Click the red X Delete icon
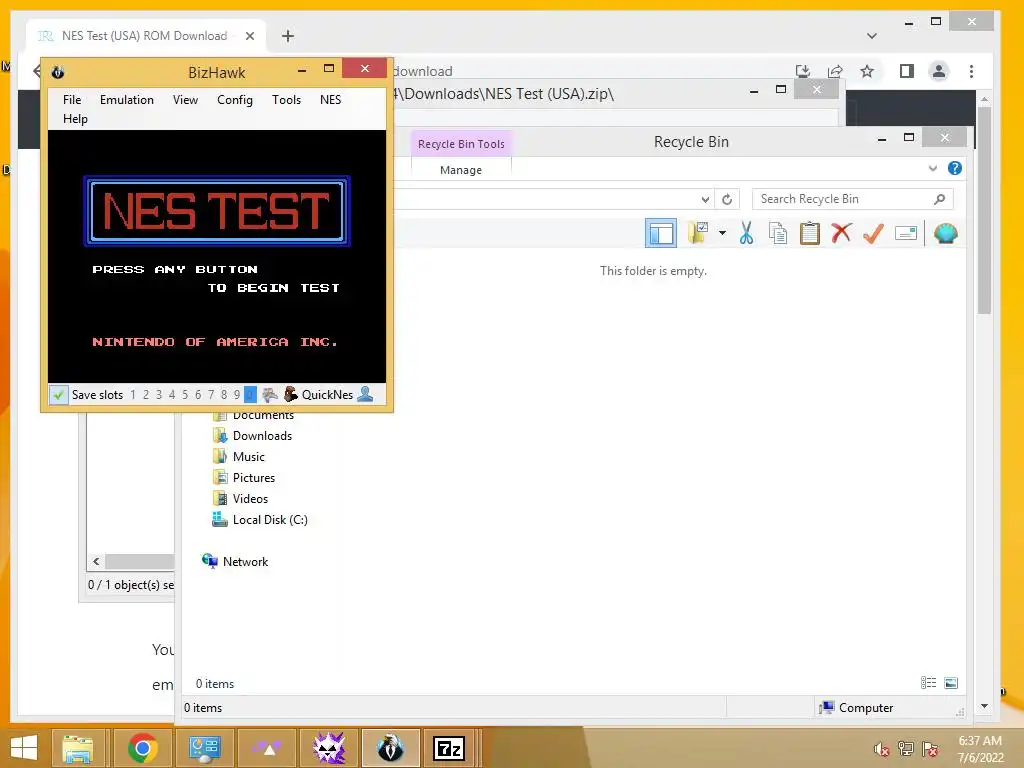1024x768 pixels. [841, 233]
